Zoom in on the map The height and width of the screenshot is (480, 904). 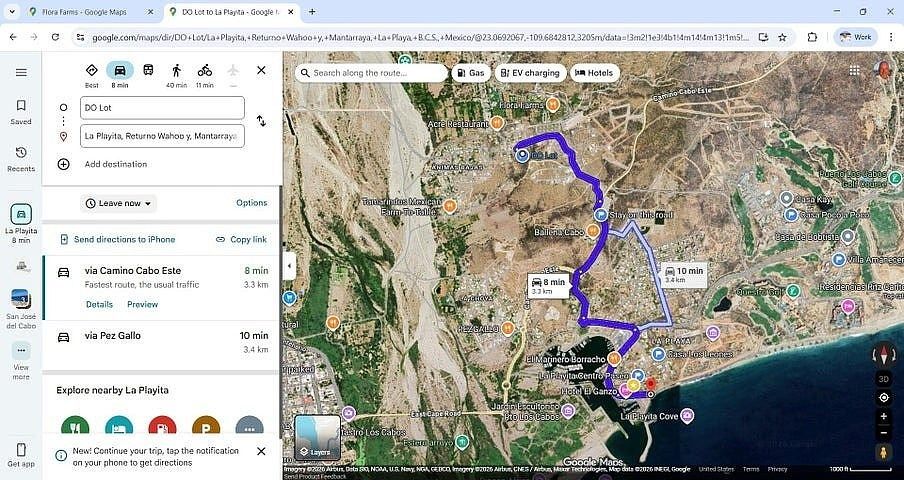[884, 417]
